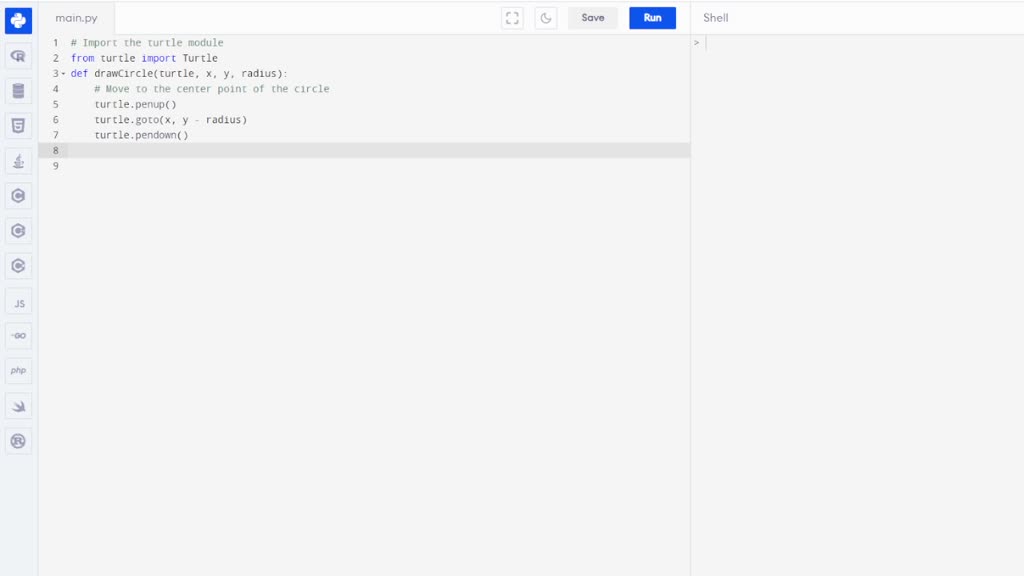Switch to the C# editor
The image size is (1024, 576).
coord(18,266)
